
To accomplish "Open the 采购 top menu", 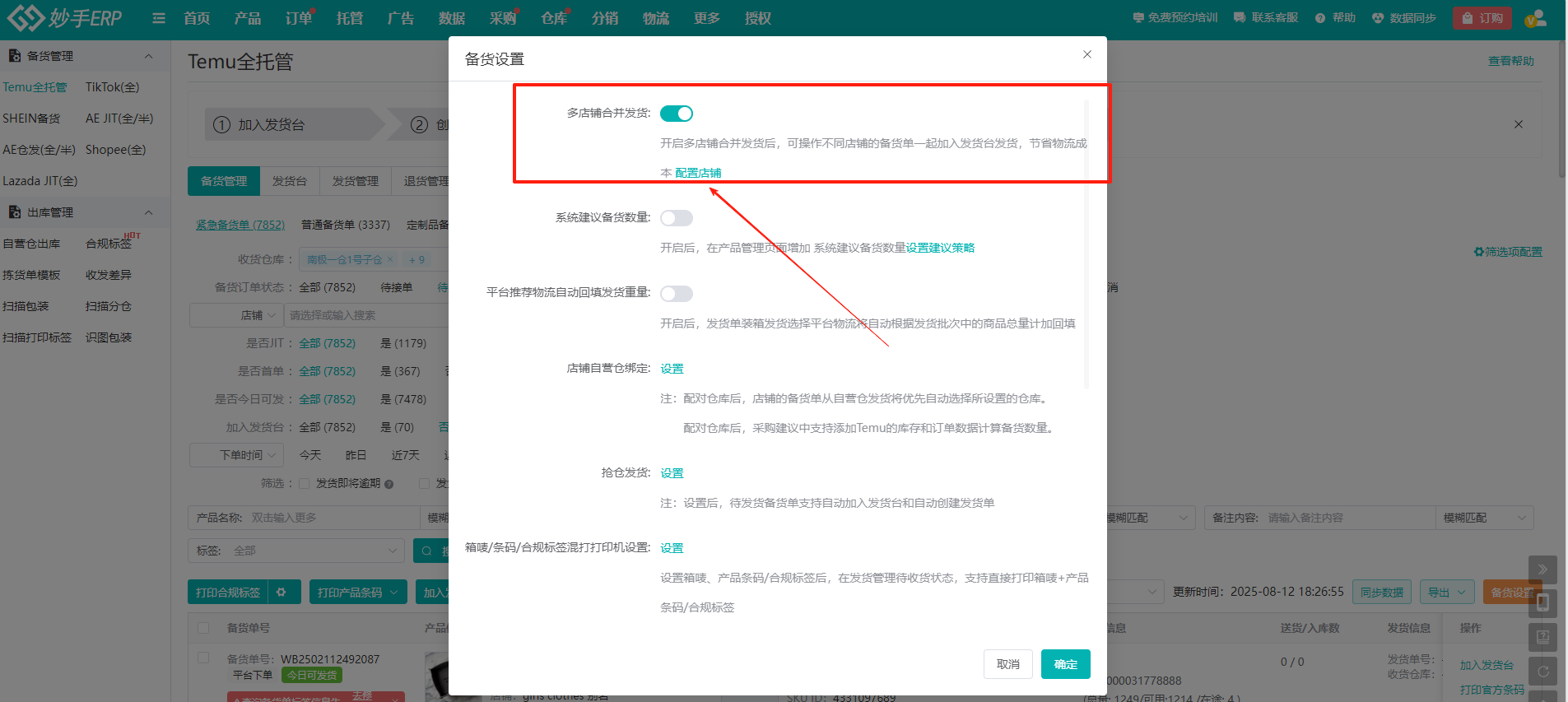I will 503,18.
